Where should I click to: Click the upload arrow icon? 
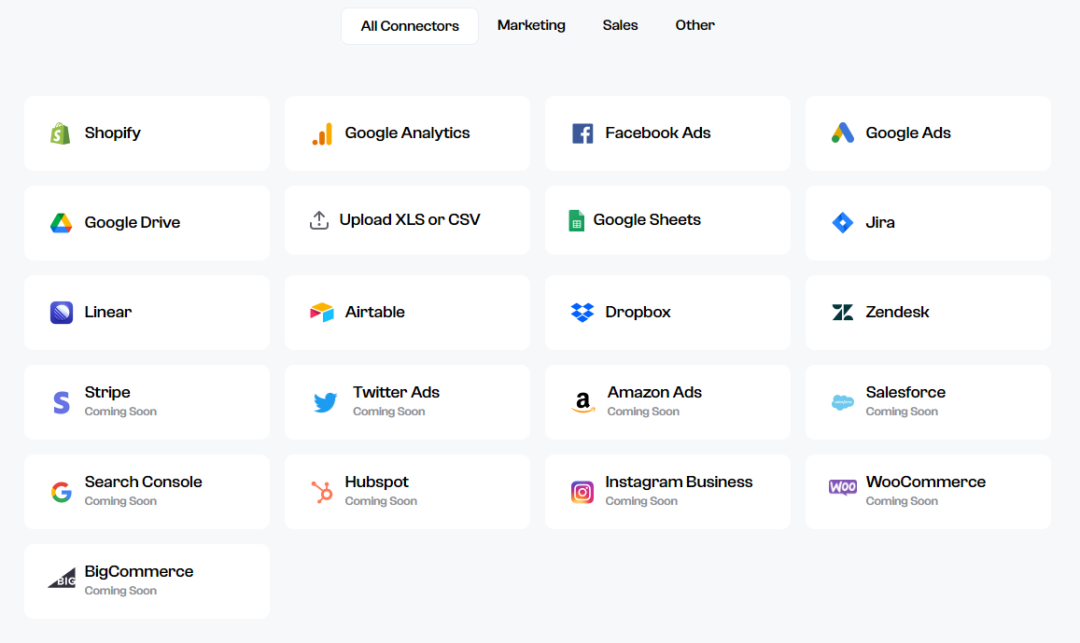coord(319,220)
